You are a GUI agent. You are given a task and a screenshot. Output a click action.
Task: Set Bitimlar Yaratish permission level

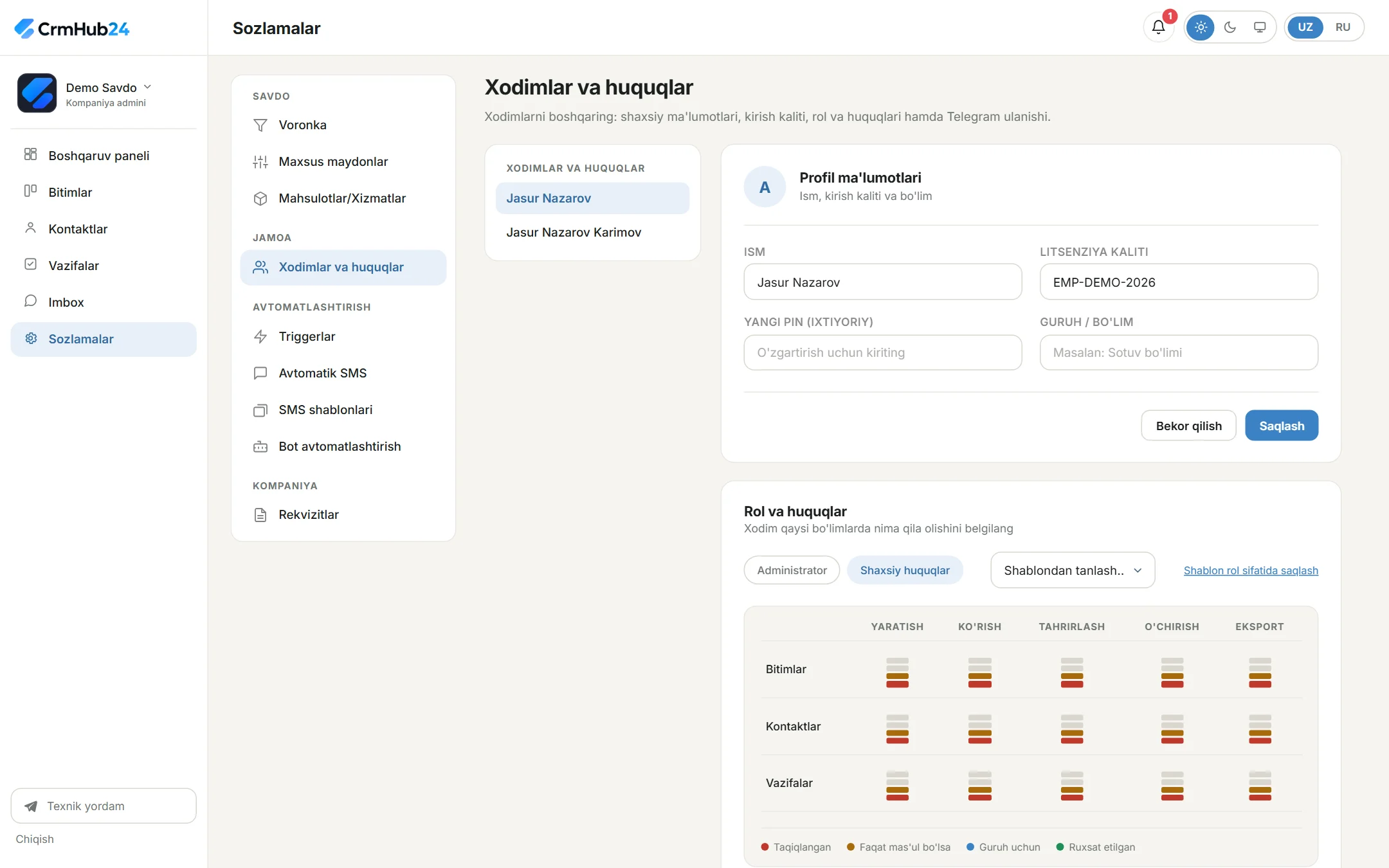(897, 672)
